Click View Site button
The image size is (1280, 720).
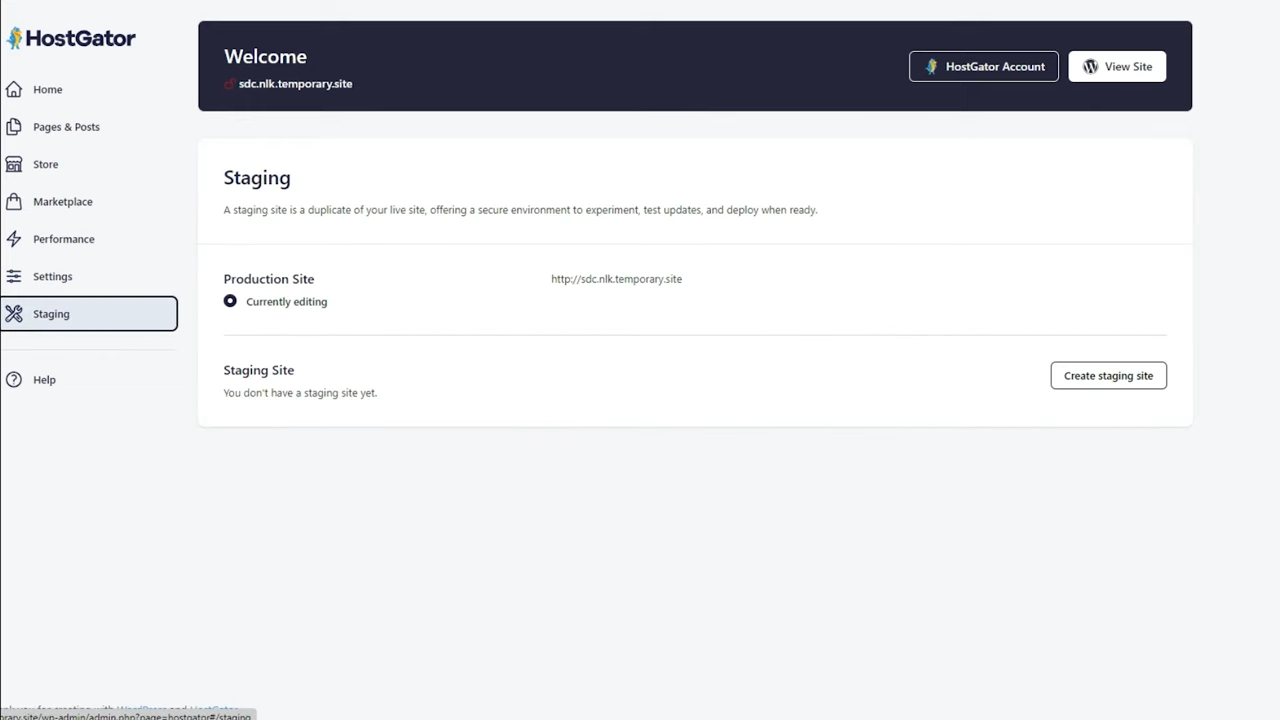1117,67
